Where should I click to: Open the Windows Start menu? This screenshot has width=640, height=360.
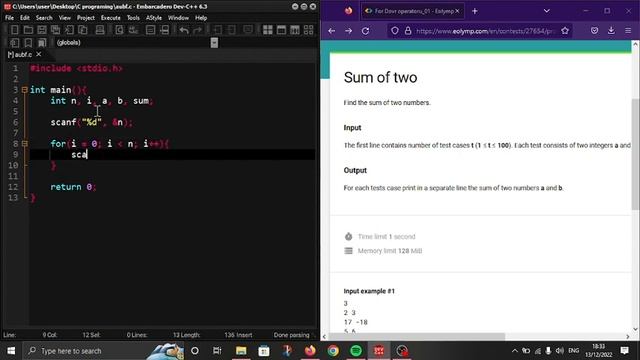pos(11,351)
